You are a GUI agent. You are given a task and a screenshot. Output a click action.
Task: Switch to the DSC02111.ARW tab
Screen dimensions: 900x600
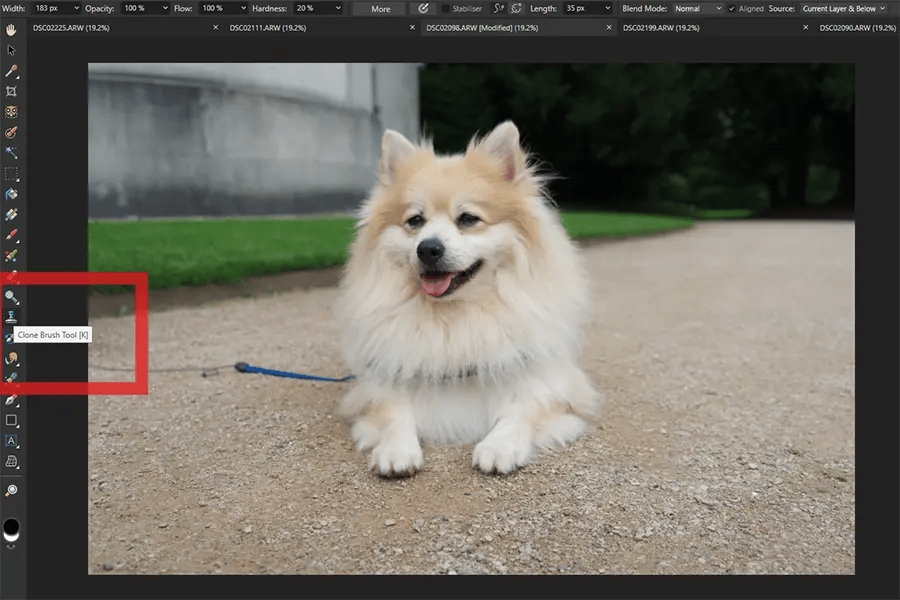pos(268,28)
